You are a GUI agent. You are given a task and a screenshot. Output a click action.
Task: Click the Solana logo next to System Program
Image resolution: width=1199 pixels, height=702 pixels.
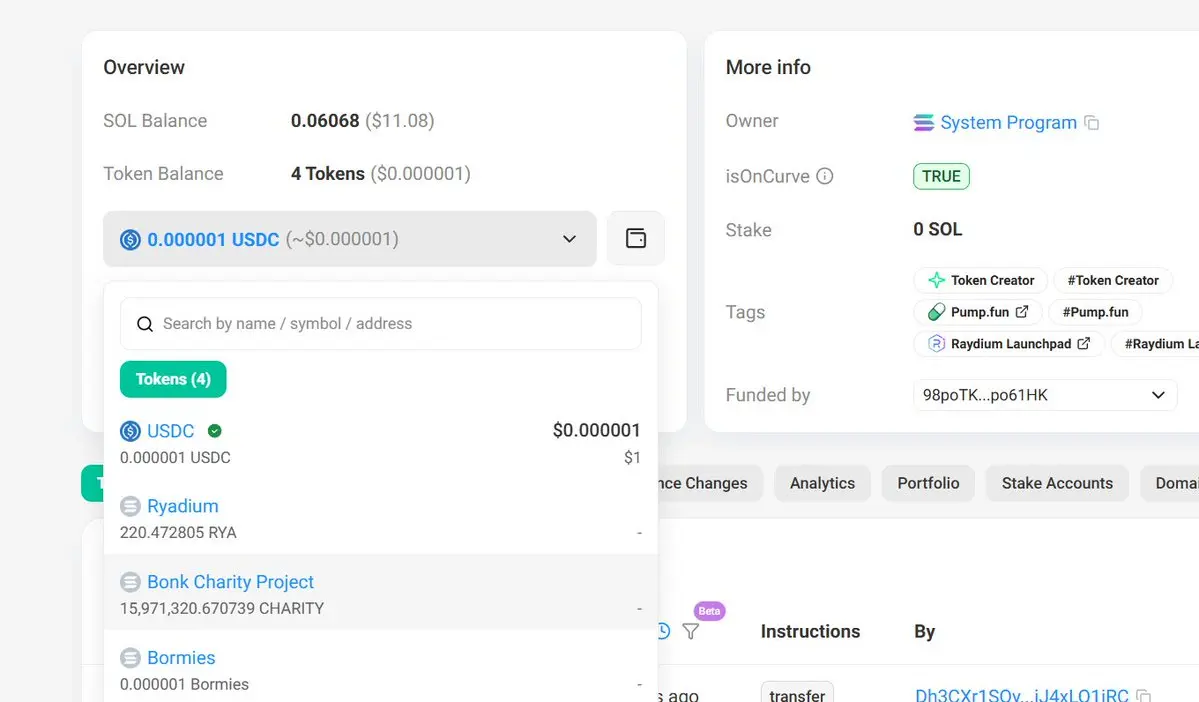(924, 122)
